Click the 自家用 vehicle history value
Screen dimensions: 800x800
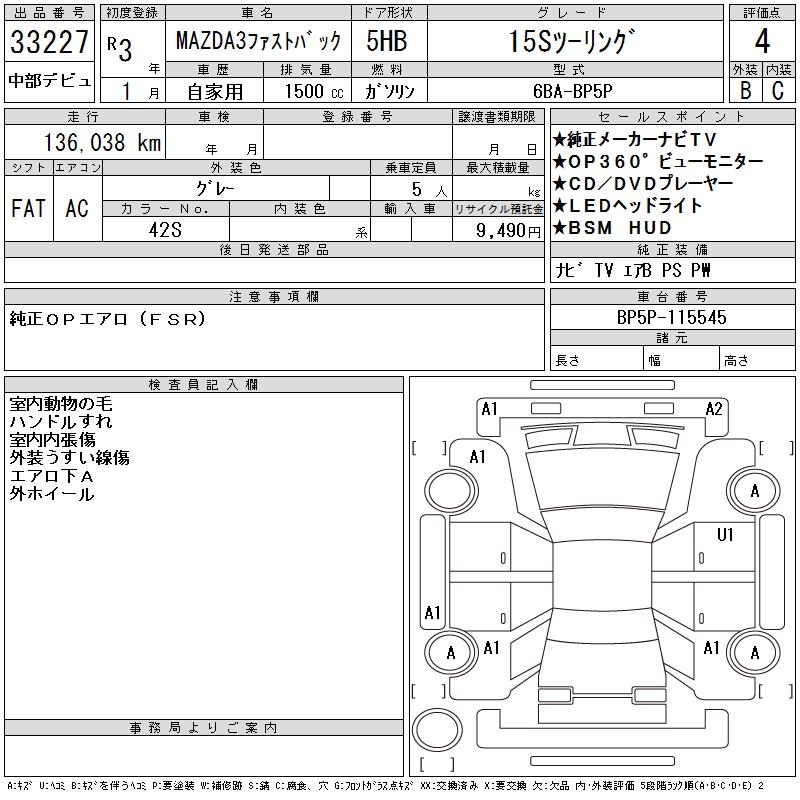[215, 92]
